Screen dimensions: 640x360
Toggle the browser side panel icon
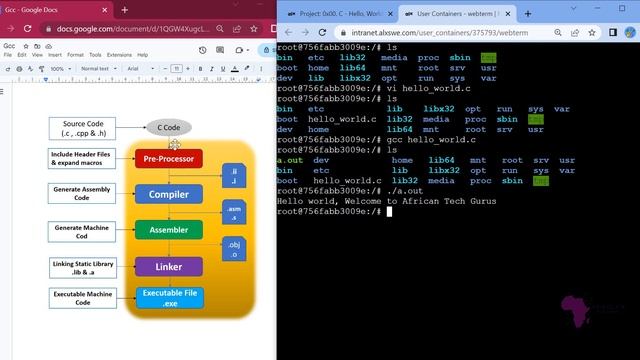coord(613,33)
